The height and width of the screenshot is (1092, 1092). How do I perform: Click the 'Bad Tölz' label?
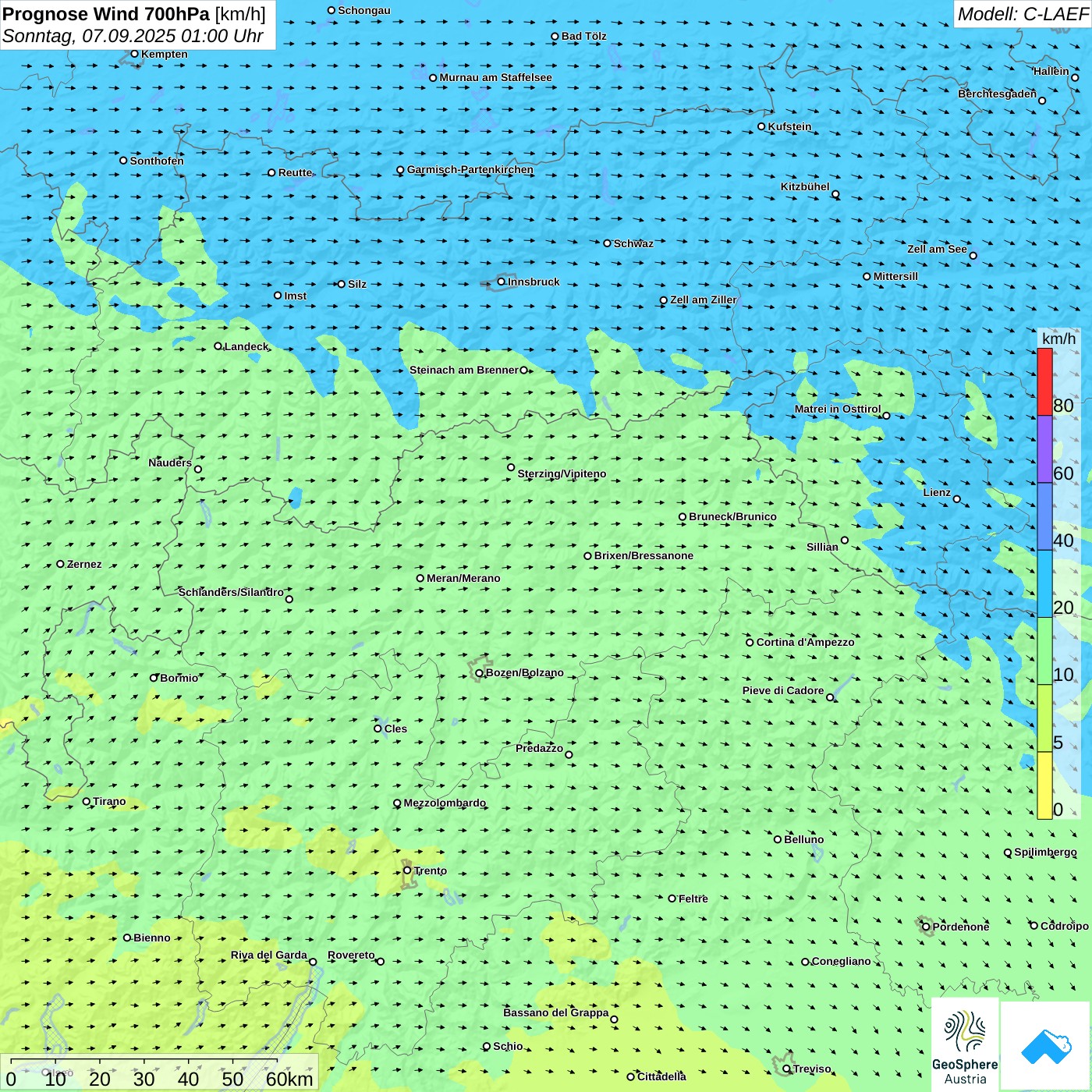[583, 36]
